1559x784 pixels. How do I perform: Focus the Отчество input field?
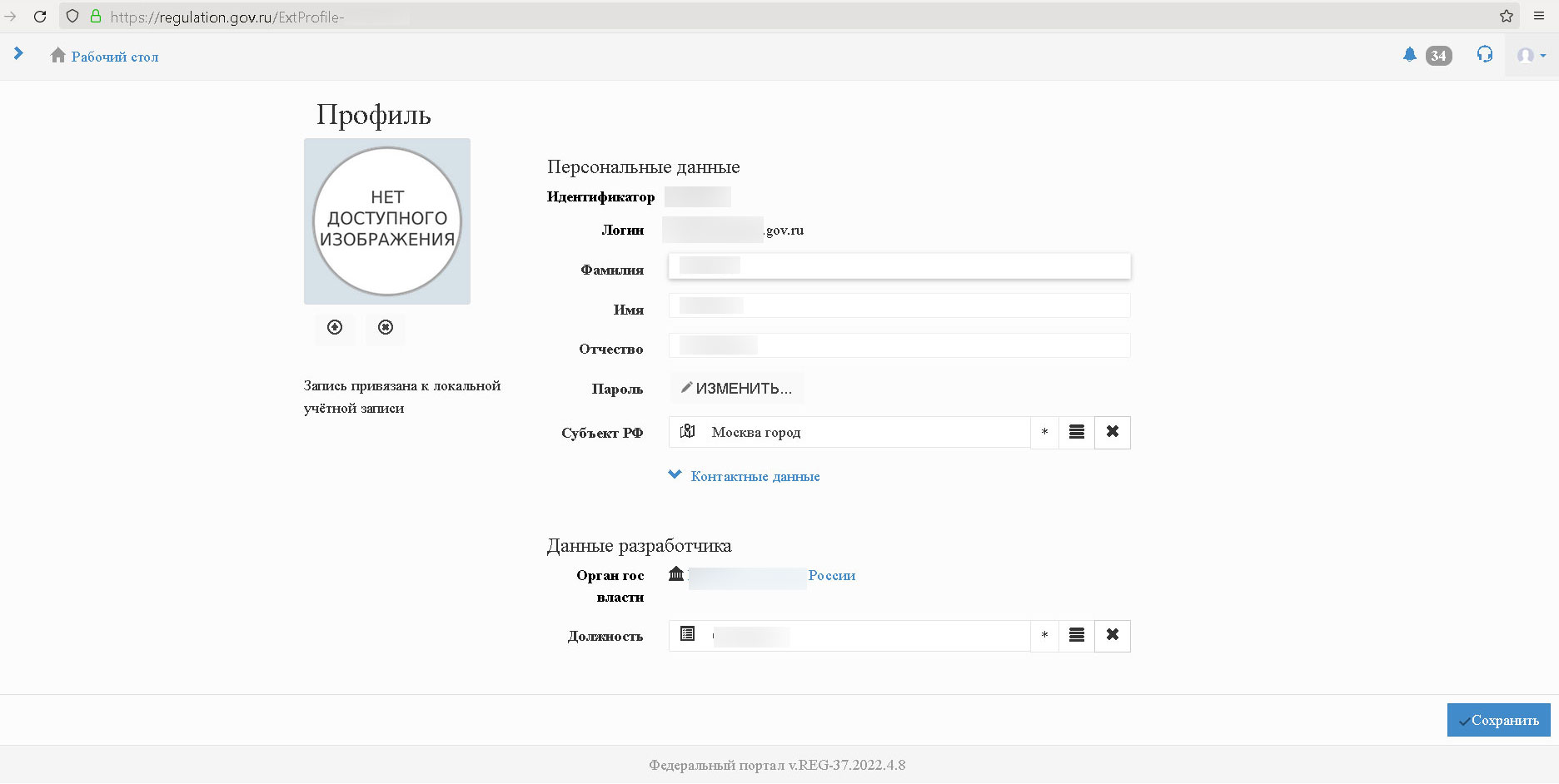[x=899, y=345]
